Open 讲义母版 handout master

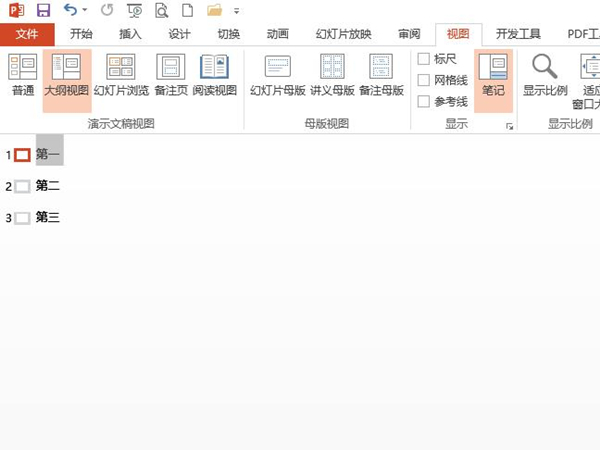pyautogui.click(x=332, y=76)
